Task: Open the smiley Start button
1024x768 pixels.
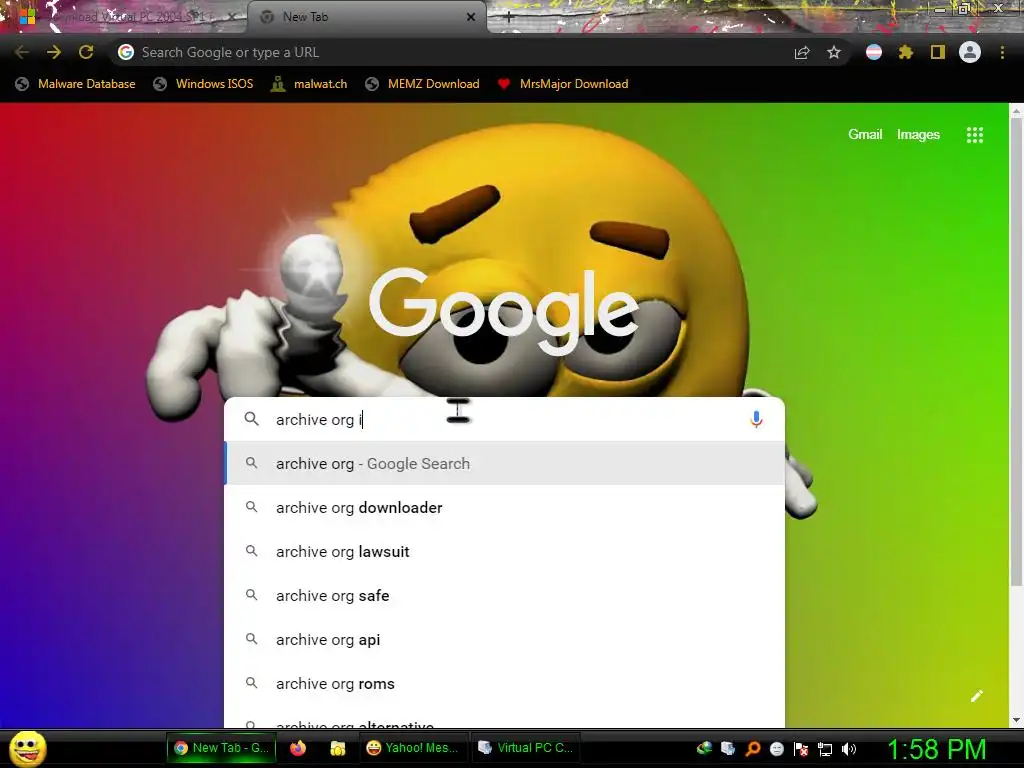Action: [28, 748]
